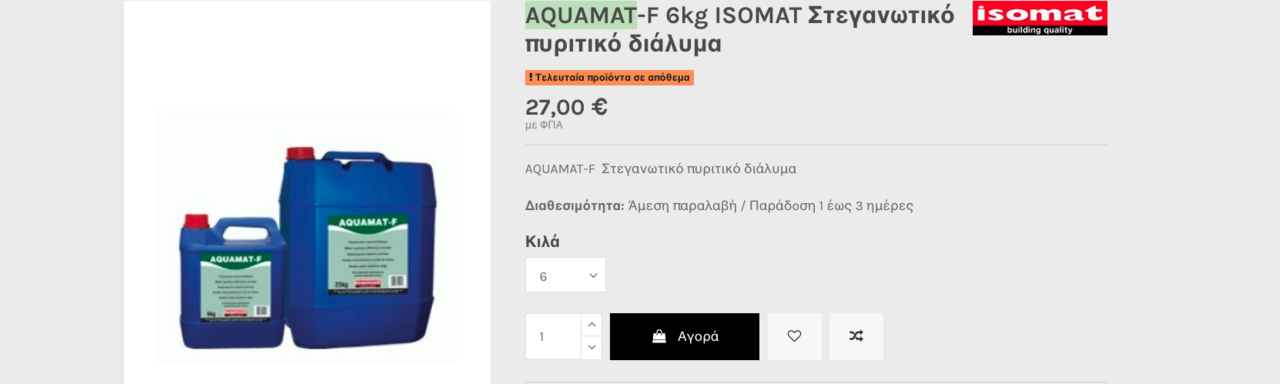Click the orange last-items stock badge
The height and width of the screenshot is (384, 1280).
(x=609, y=77)
